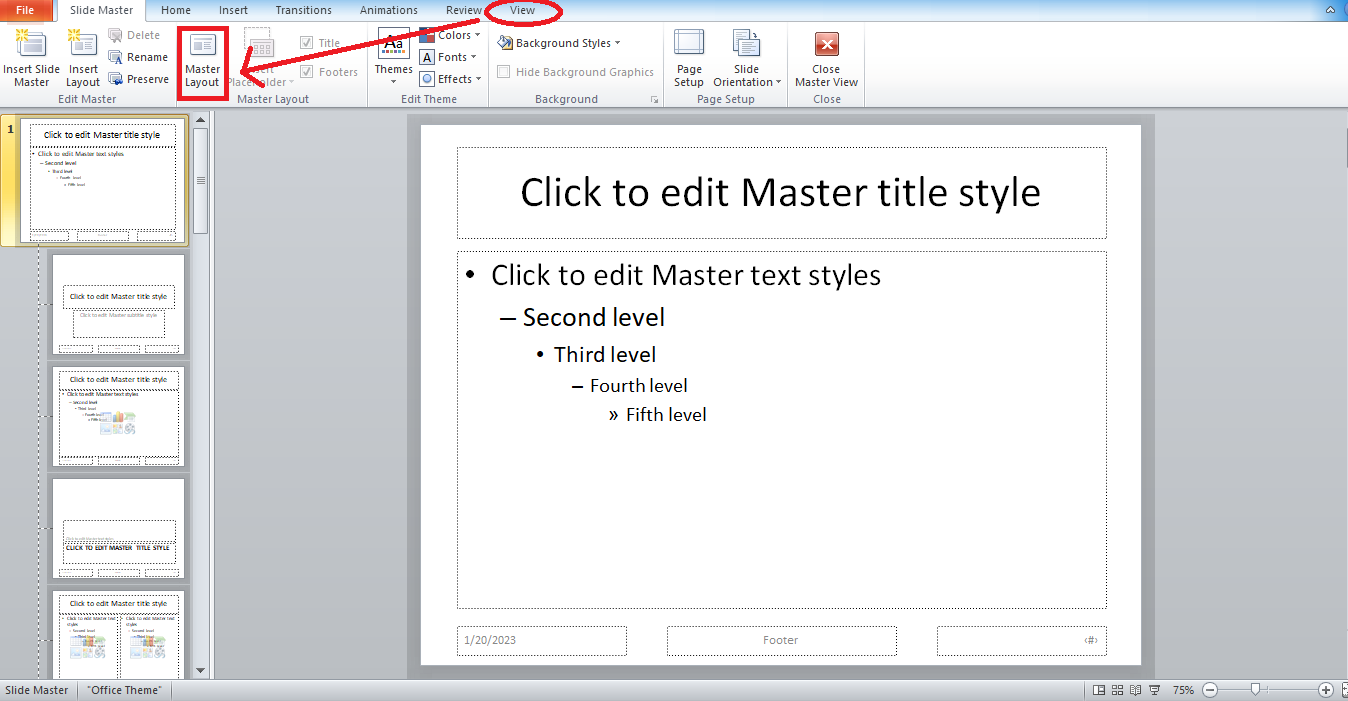Click the Background dialog launcher
Viewport: 1348px width, 701px height.
click(x=654, y=98)
